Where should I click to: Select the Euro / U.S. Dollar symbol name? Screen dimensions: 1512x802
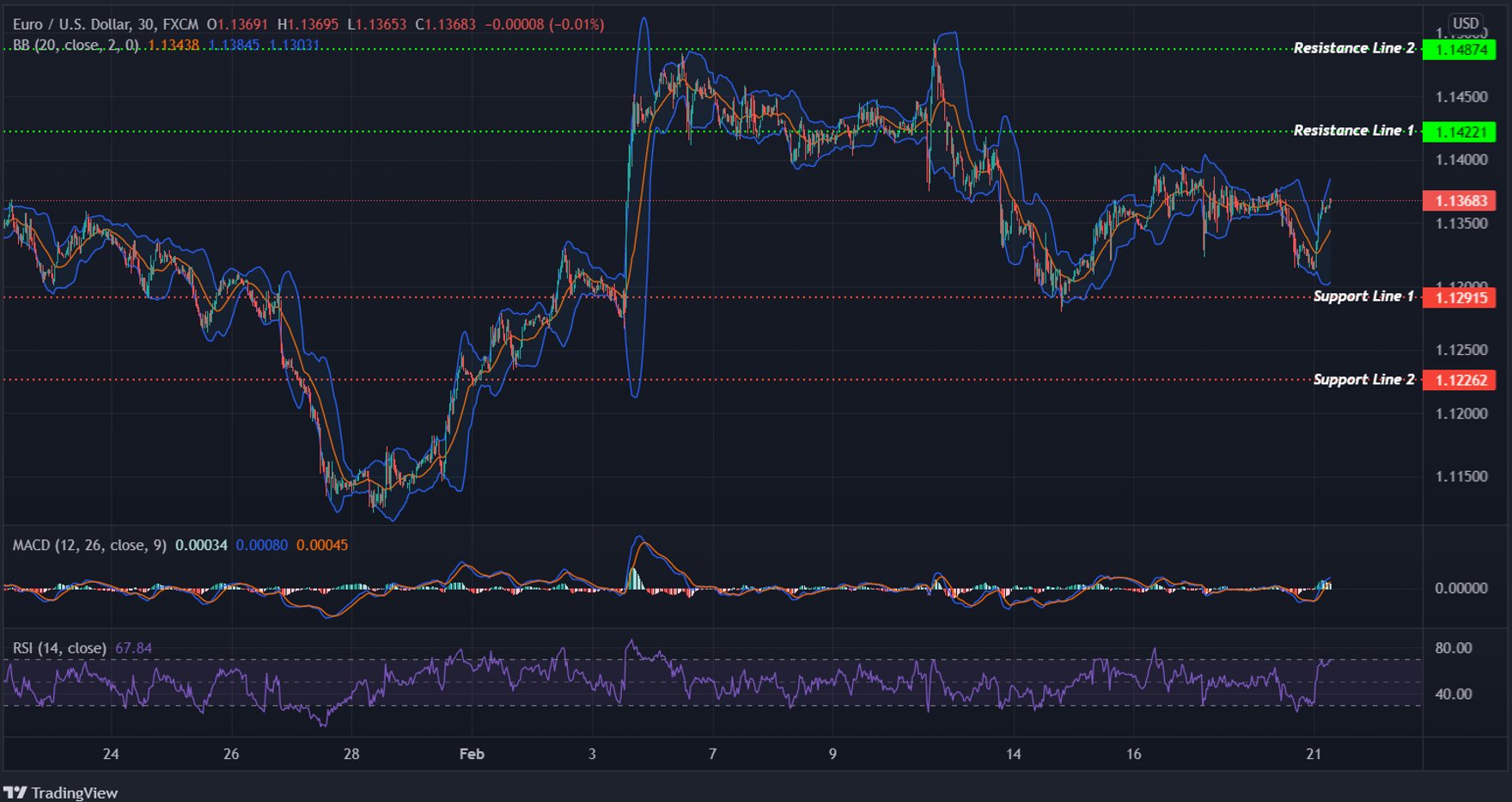73,24
